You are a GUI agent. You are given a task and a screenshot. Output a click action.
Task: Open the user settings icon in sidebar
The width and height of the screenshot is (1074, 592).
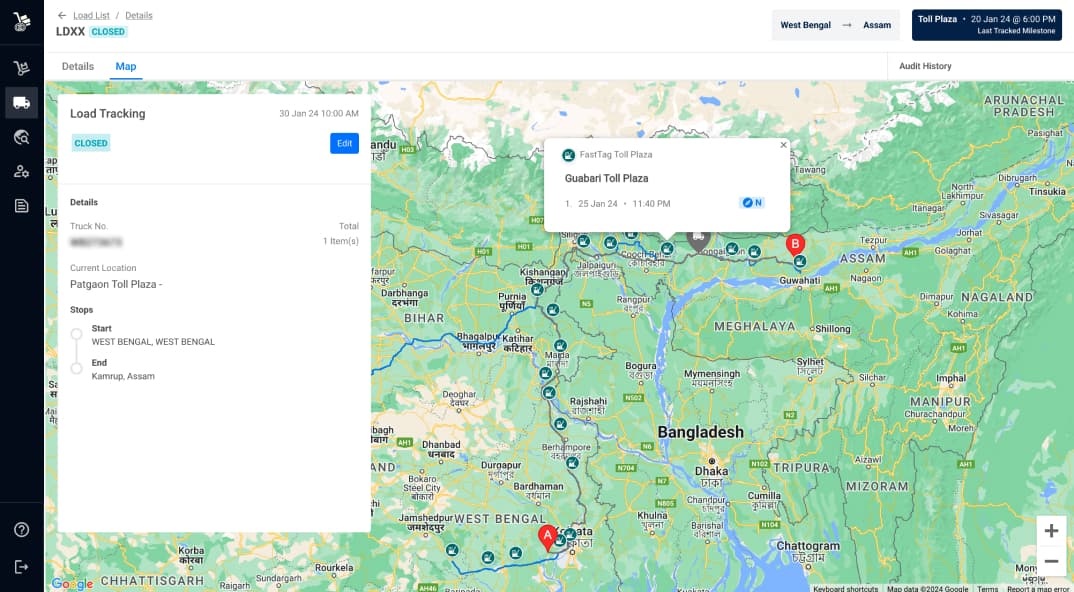(x=21, y=171)
